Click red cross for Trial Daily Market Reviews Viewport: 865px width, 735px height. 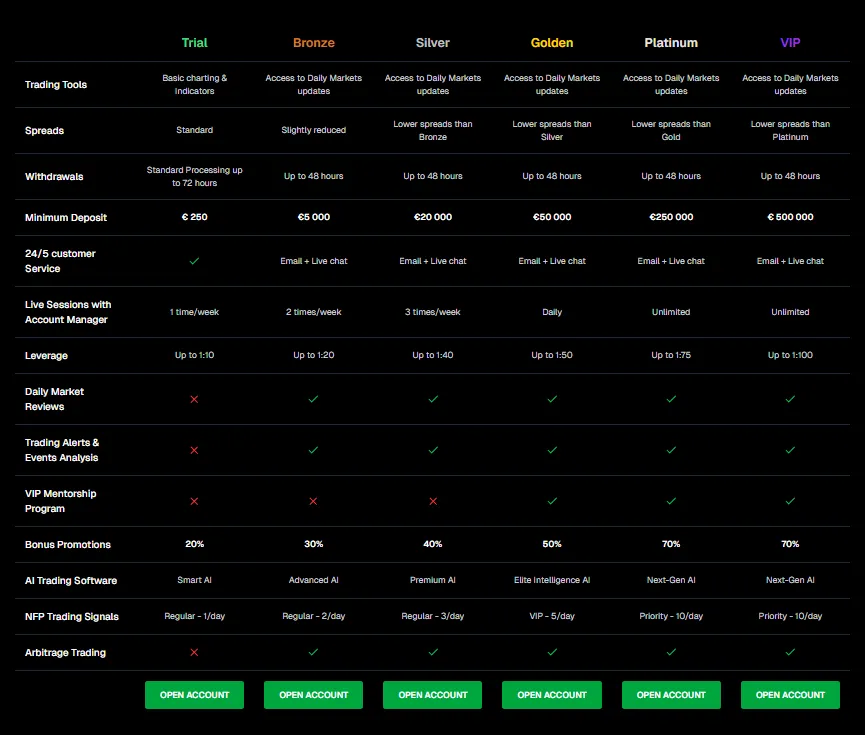tap(194, 399)
